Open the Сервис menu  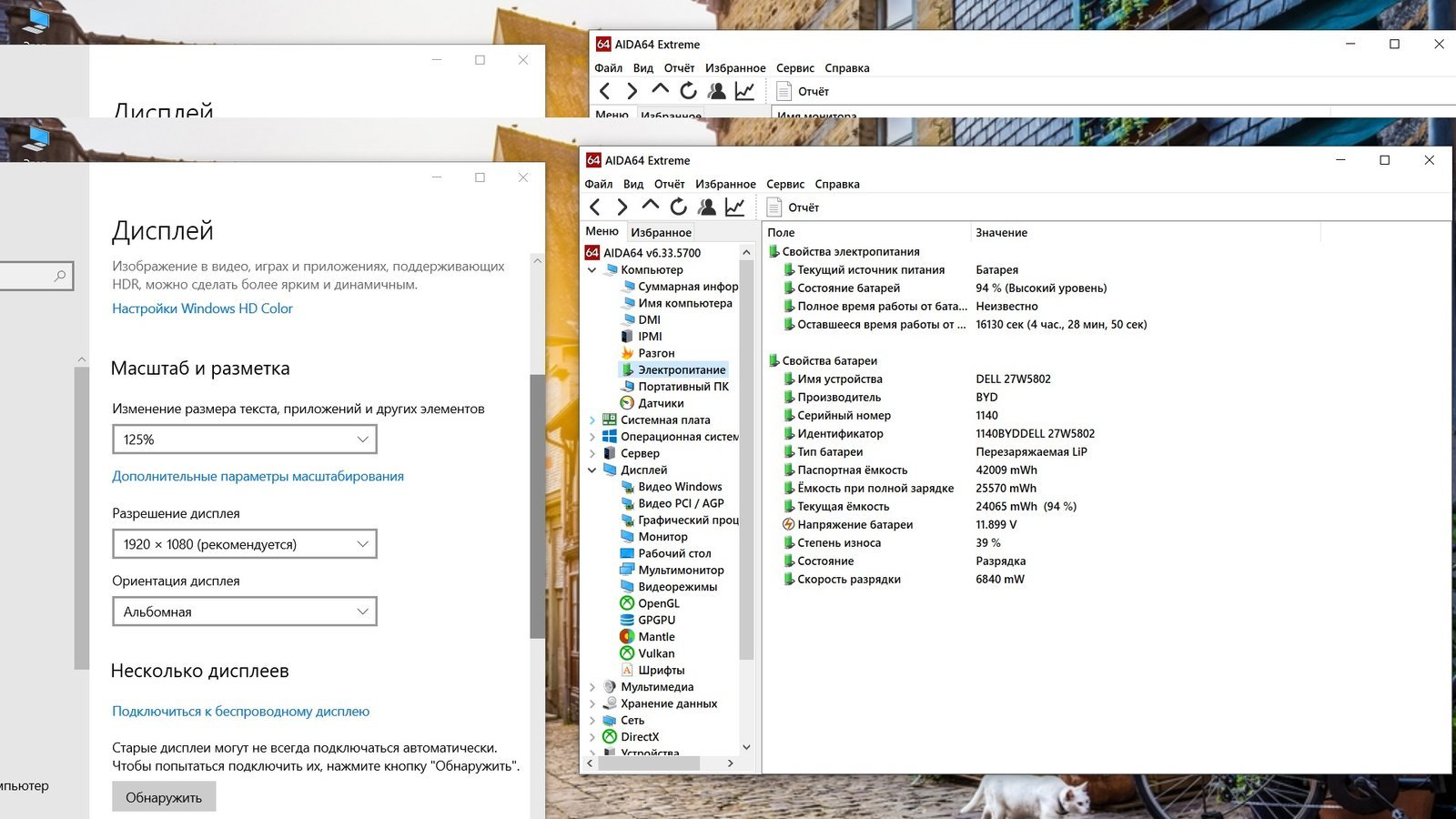[x=784, y=184]
